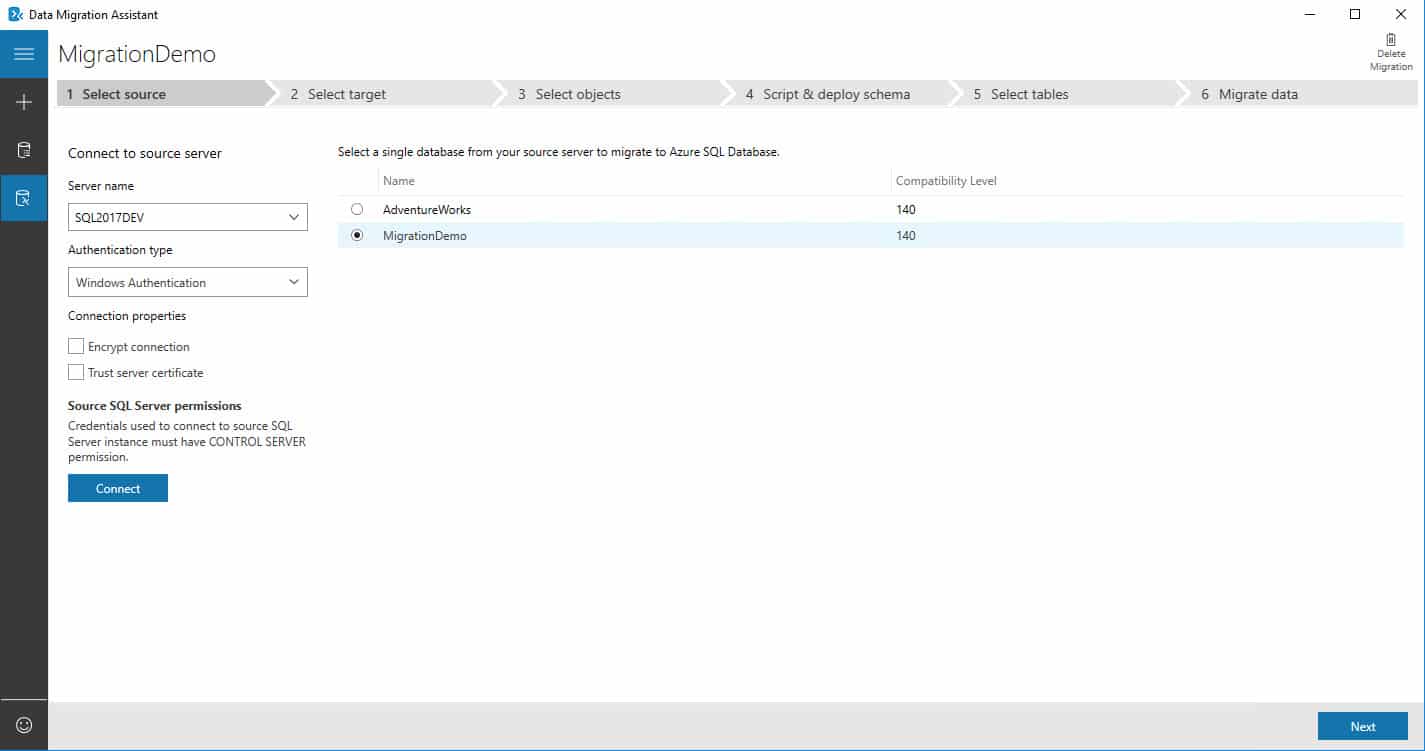The width and height of the screenshot is (1425, 751).
Task: Click the MigrationDemo project title
Action: click(x=137, y=54)
